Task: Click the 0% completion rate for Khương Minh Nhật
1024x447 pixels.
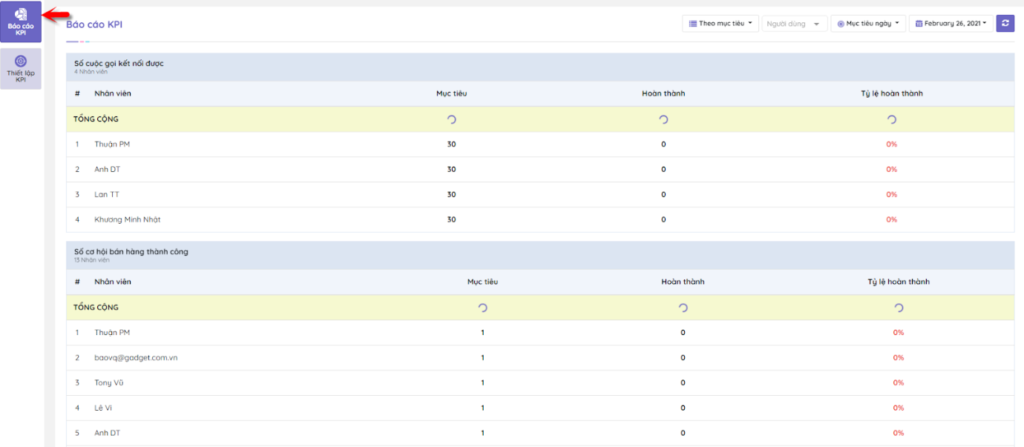Action: [891, 220]
